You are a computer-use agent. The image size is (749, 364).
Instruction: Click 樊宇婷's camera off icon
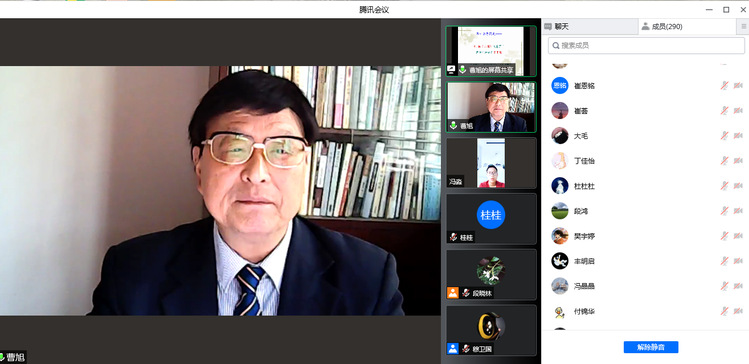point(738,236)
